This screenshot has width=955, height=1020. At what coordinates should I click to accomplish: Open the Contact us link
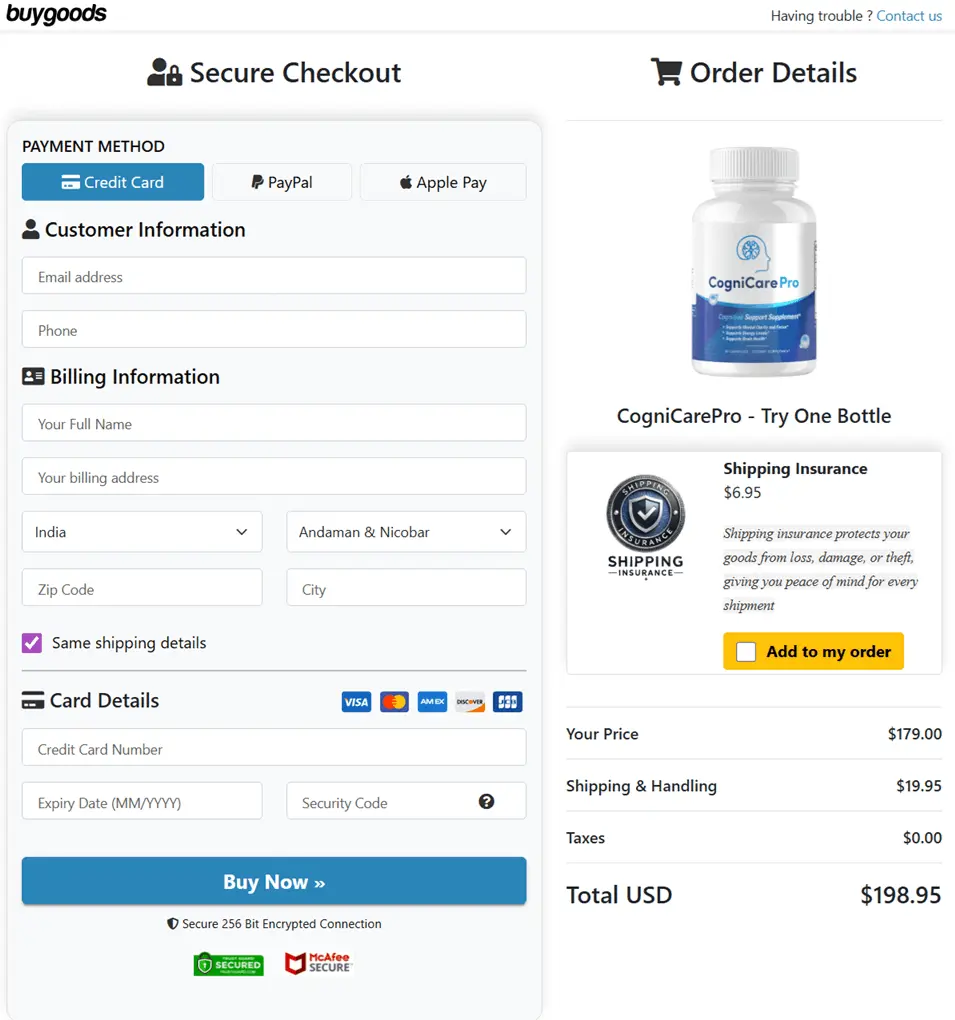coord(909,16)
